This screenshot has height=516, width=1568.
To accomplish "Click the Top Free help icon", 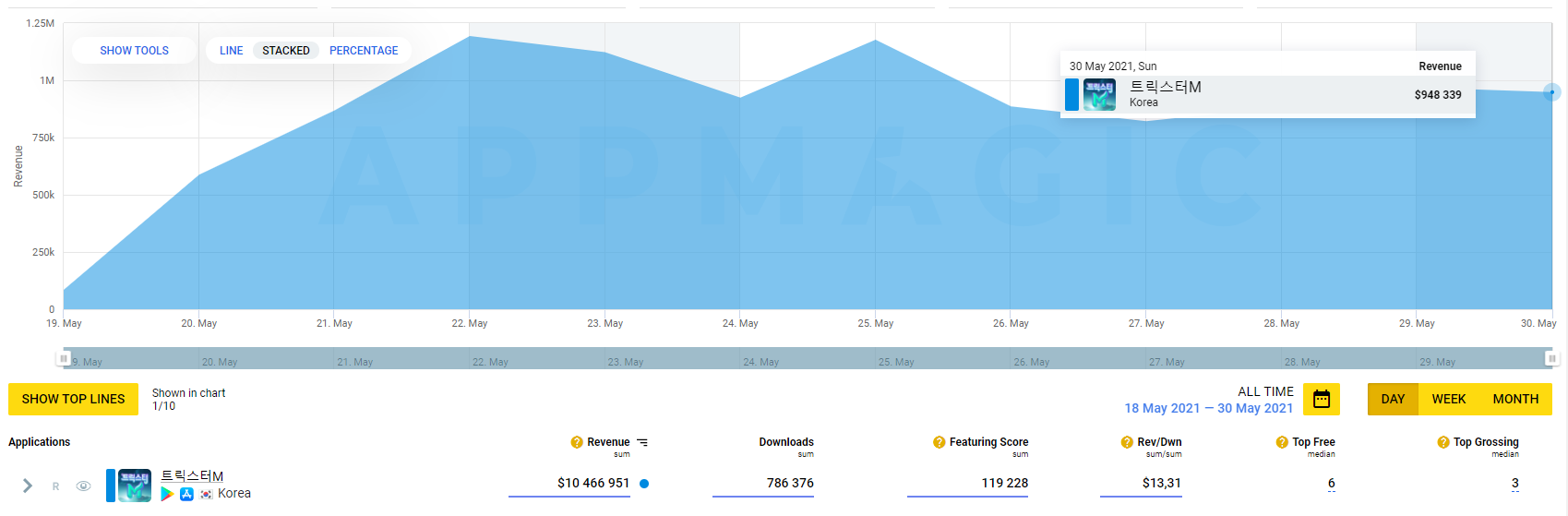I will click(x=1282, y=442).
